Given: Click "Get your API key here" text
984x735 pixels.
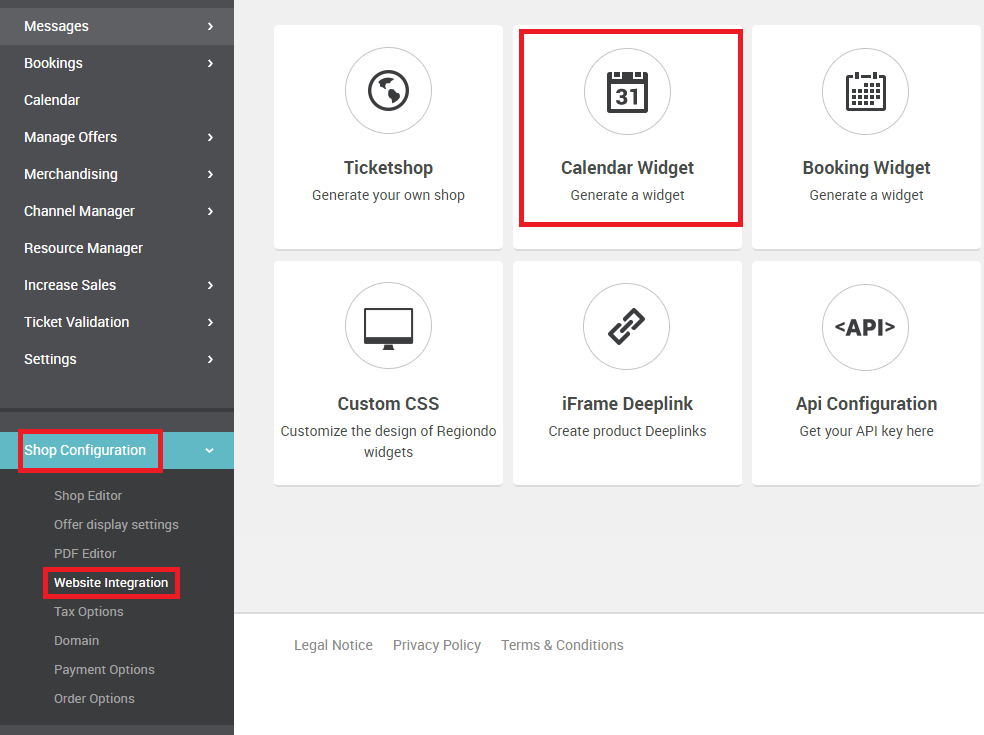Looking at the screenshot, I should pos(866,431).
